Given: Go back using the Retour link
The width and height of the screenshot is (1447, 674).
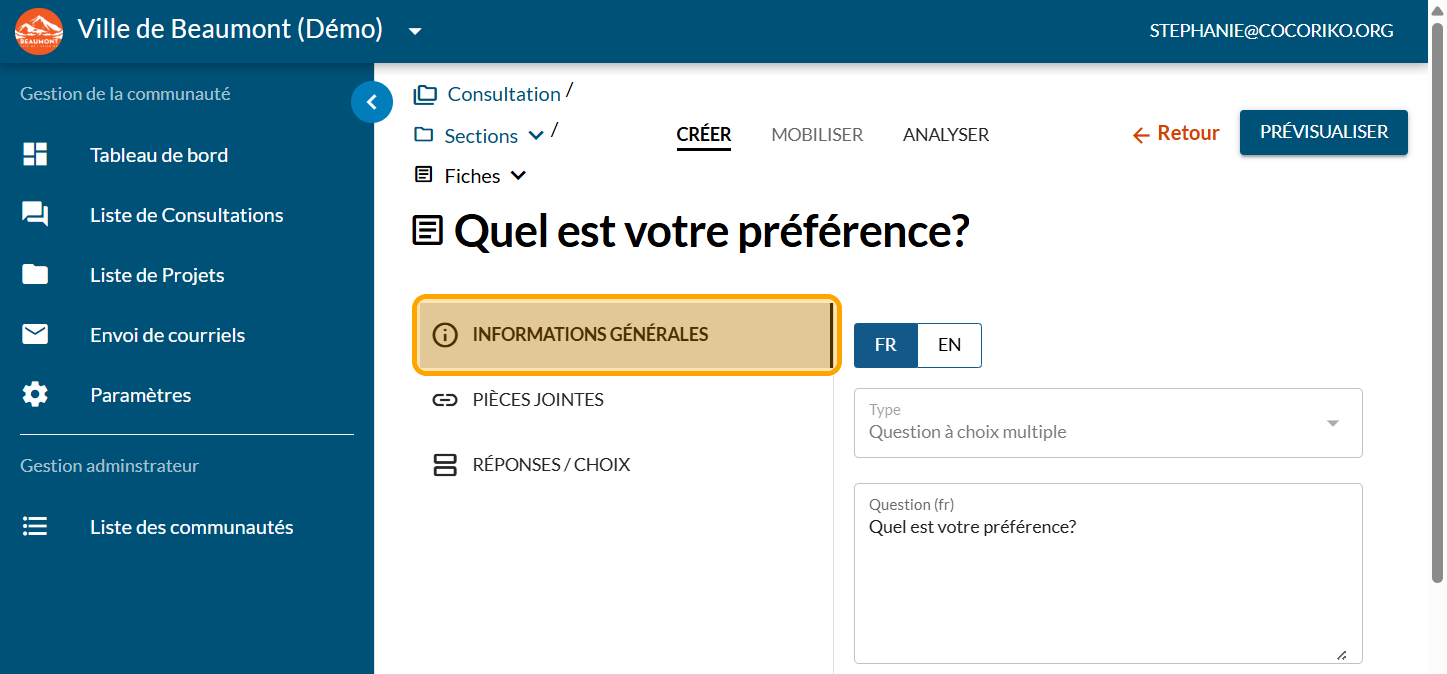Looking at the screenshot, I should pyautogui.click(x=1175, y=134).
